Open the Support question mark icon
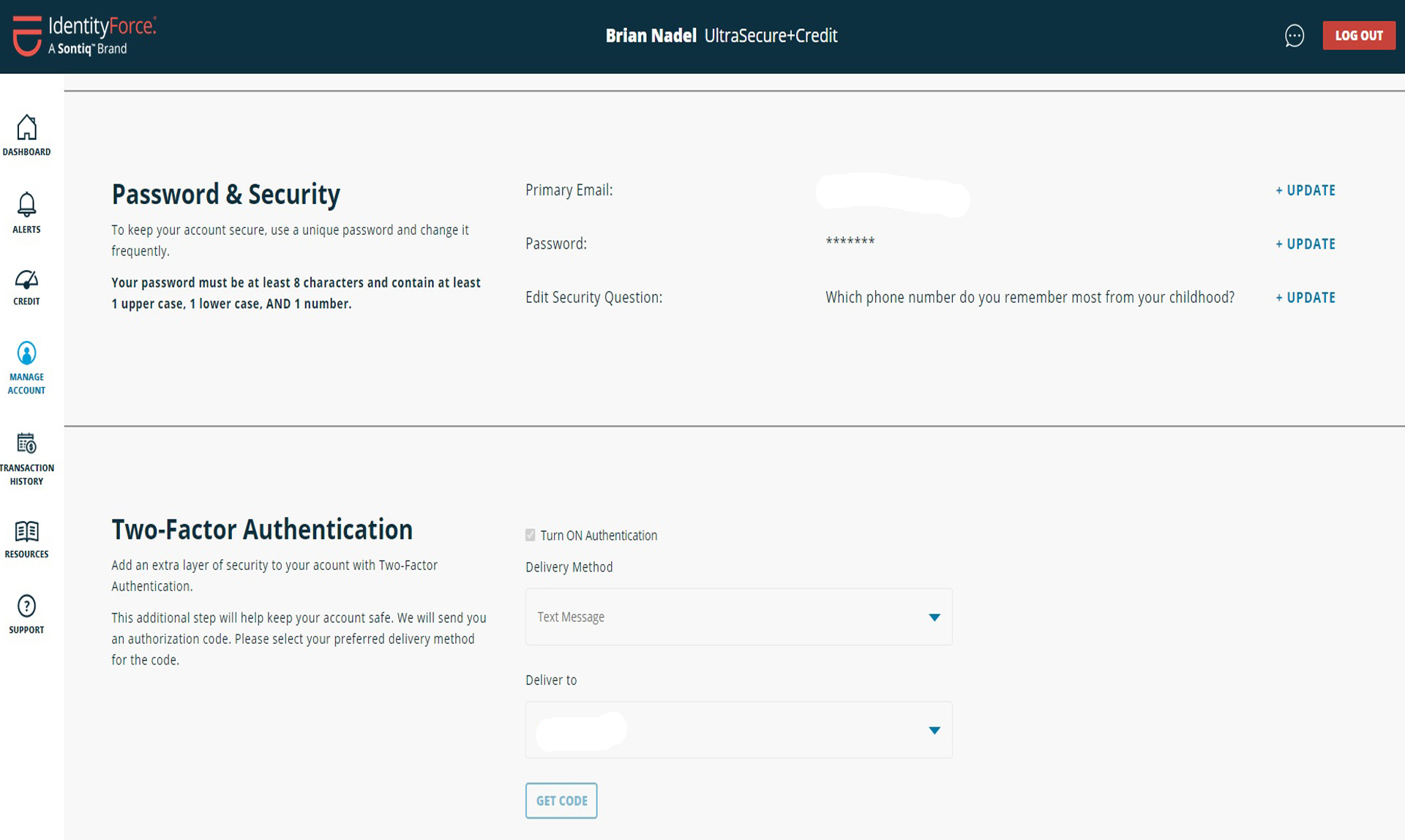Viewport: 1405px width, 840px height. coord(26,606)
